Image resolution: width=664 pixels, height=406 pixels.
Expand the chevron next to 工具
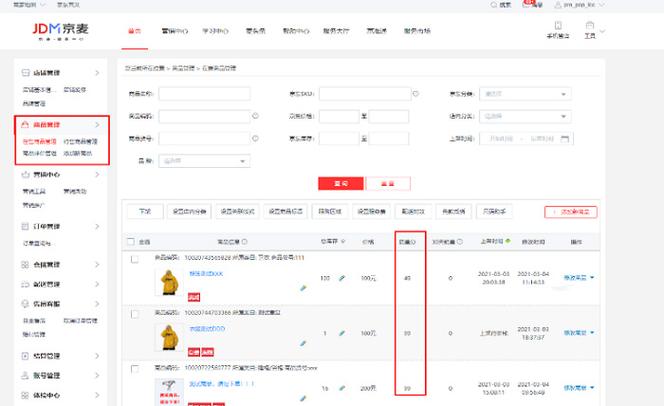603,31
